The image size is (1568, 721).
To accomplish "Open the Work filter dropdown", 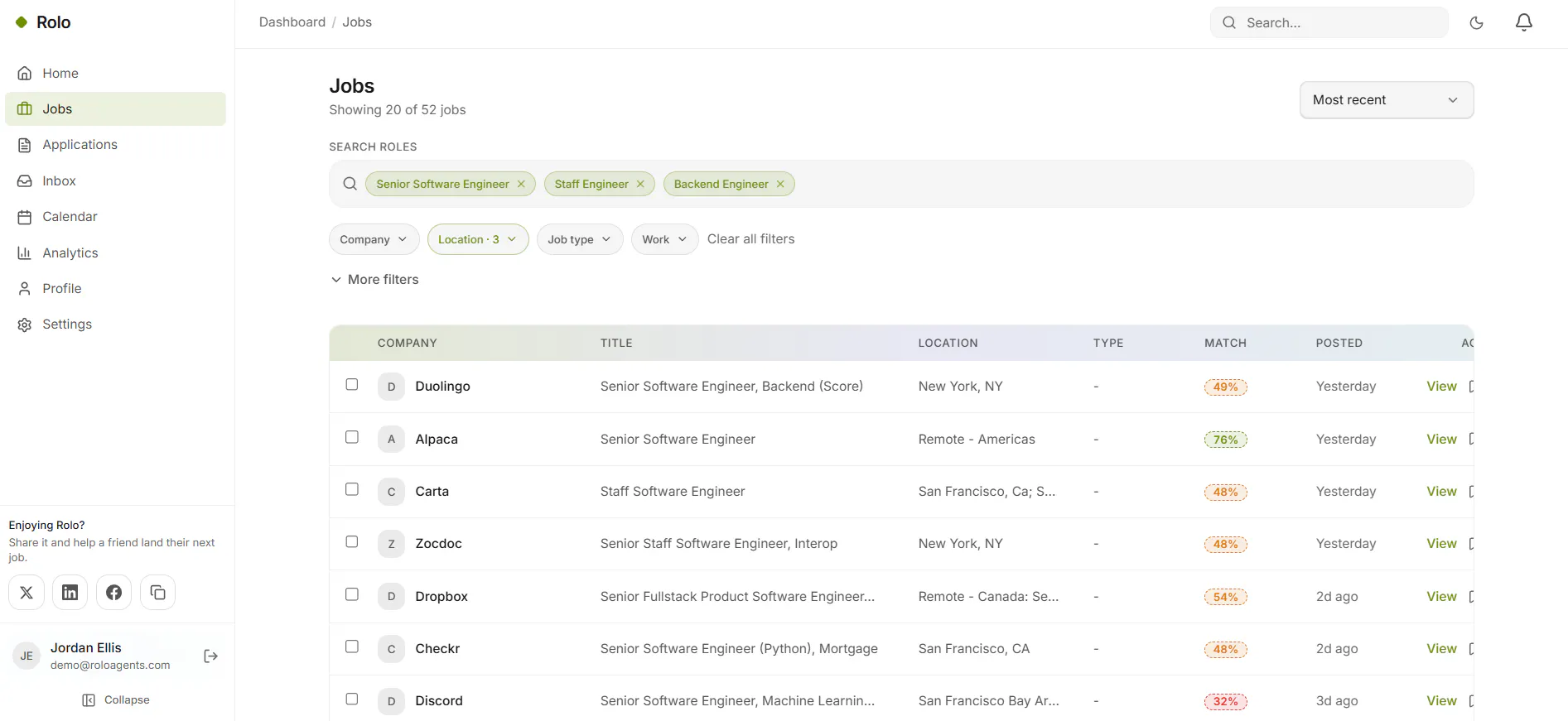I will coord(664,239).
